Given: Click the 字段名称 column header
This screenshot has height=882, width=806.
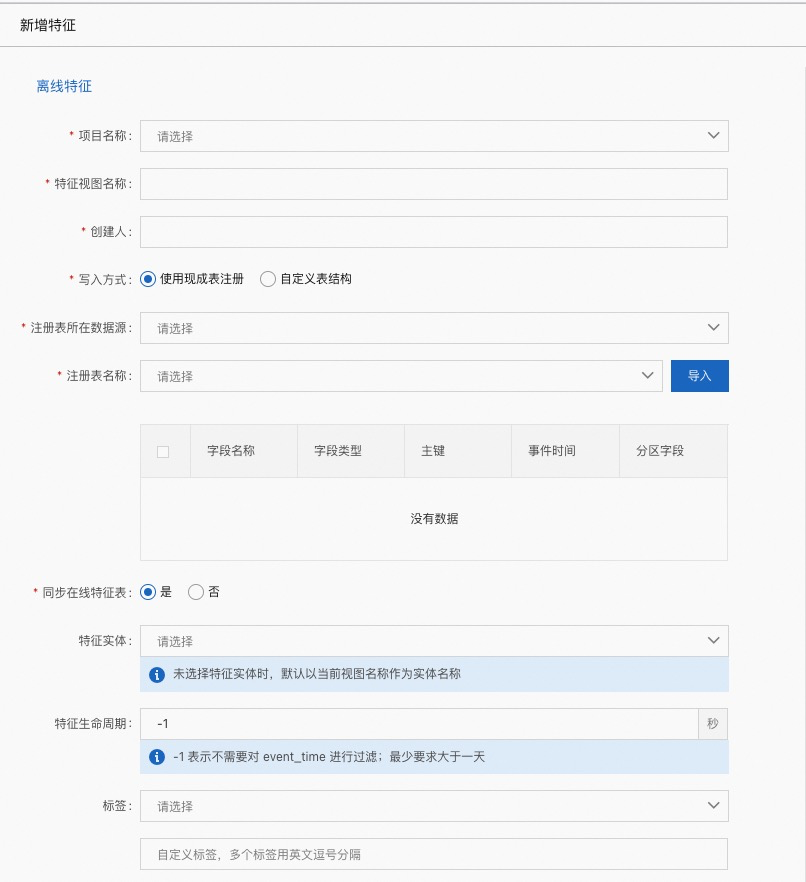Looking at the screenshot, I should [x=231, y=451].
